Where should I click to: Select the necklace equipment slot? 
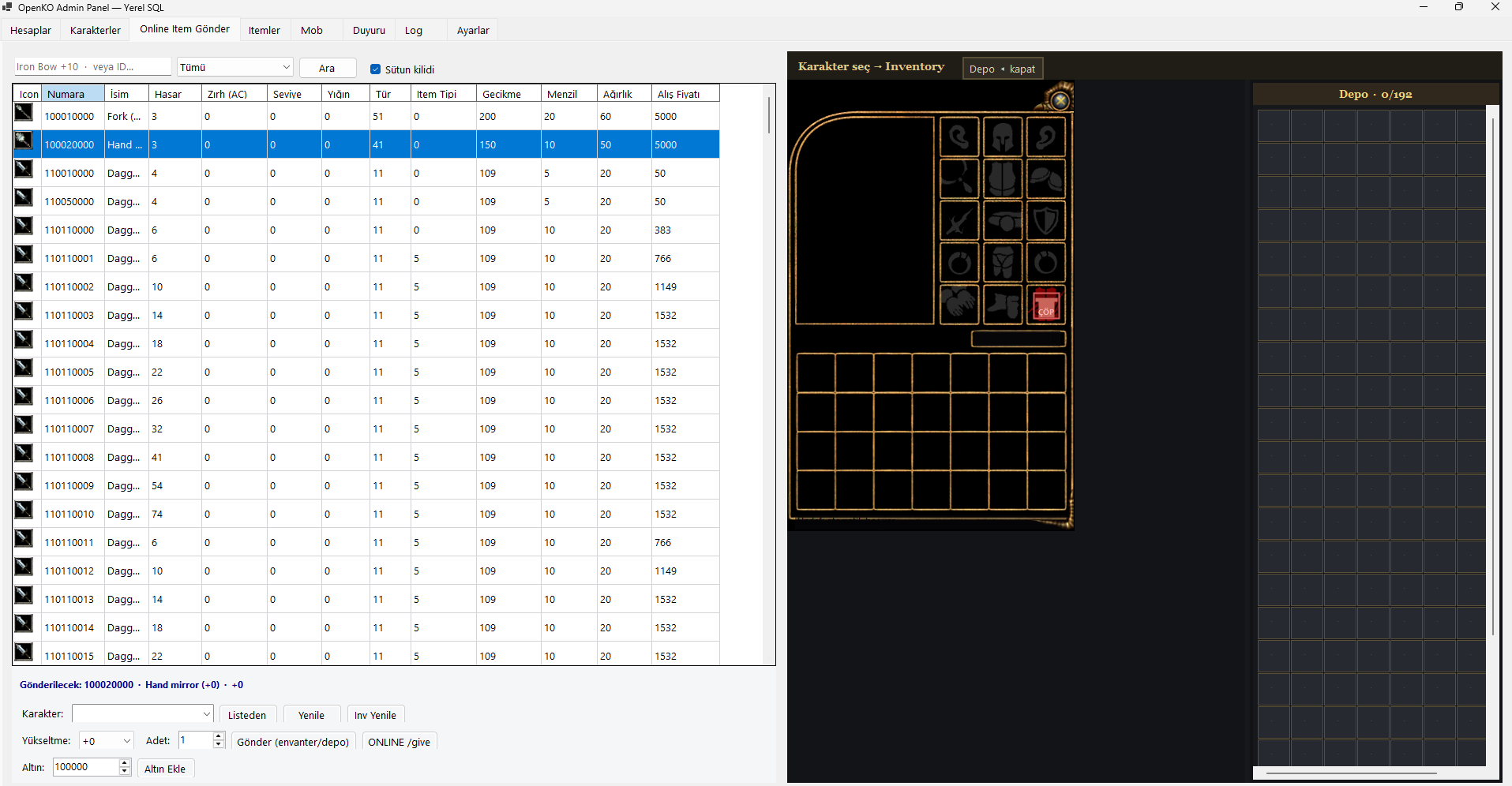[959, 178]
